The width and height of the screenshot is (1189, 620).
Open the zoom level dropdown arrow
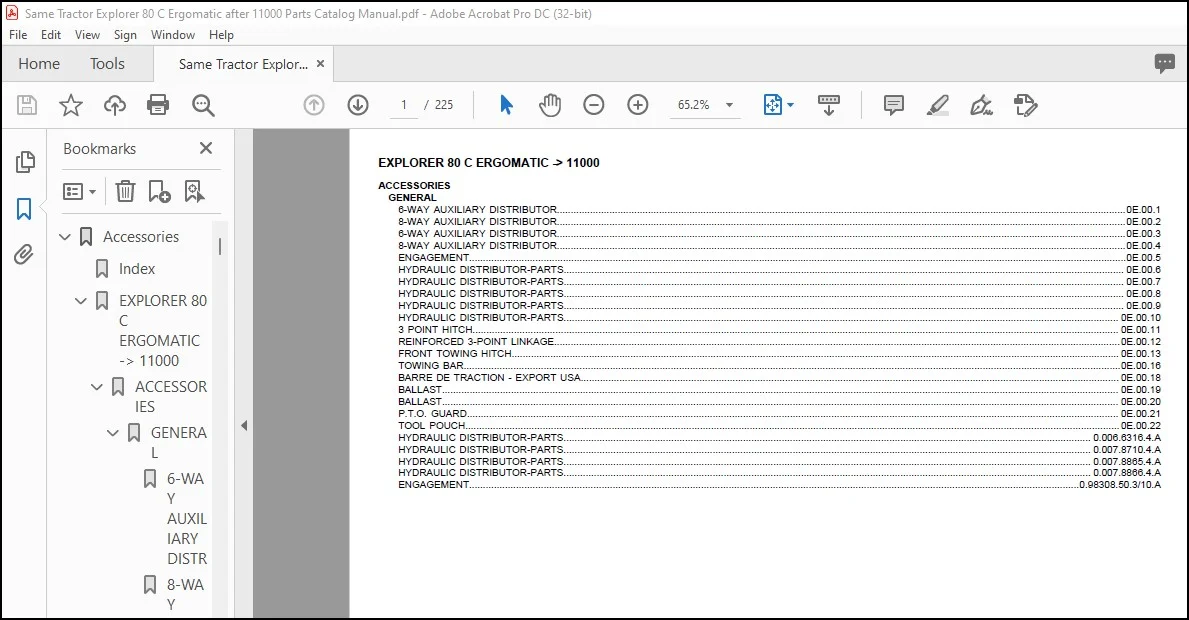[x=729, y=105]
